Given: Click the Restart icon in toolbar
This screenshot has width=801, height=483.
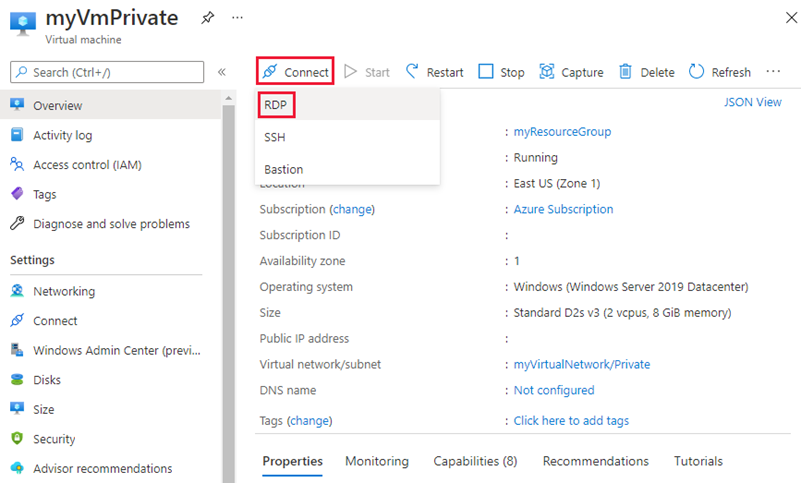Looking at the screenshot, I should (412, 72).
